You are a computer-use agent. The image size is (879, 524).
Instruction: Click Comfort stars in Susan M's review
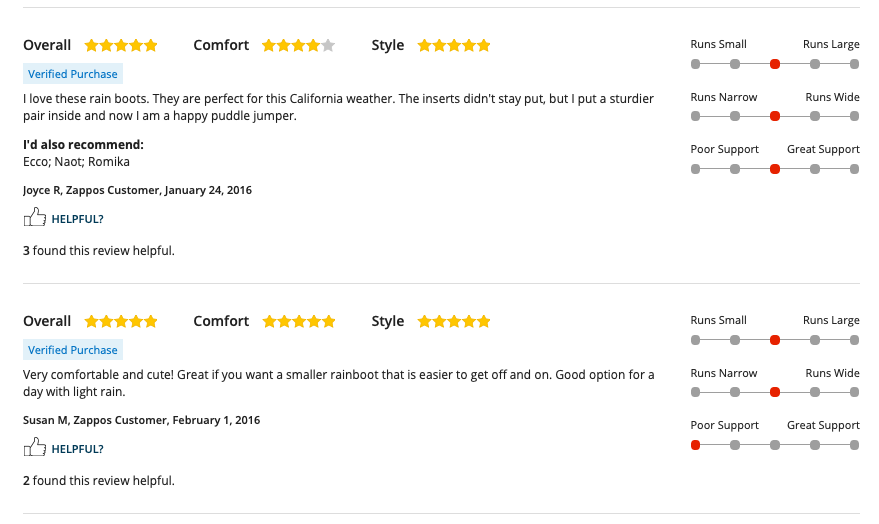pyautogui.click(x=299, y=321)
